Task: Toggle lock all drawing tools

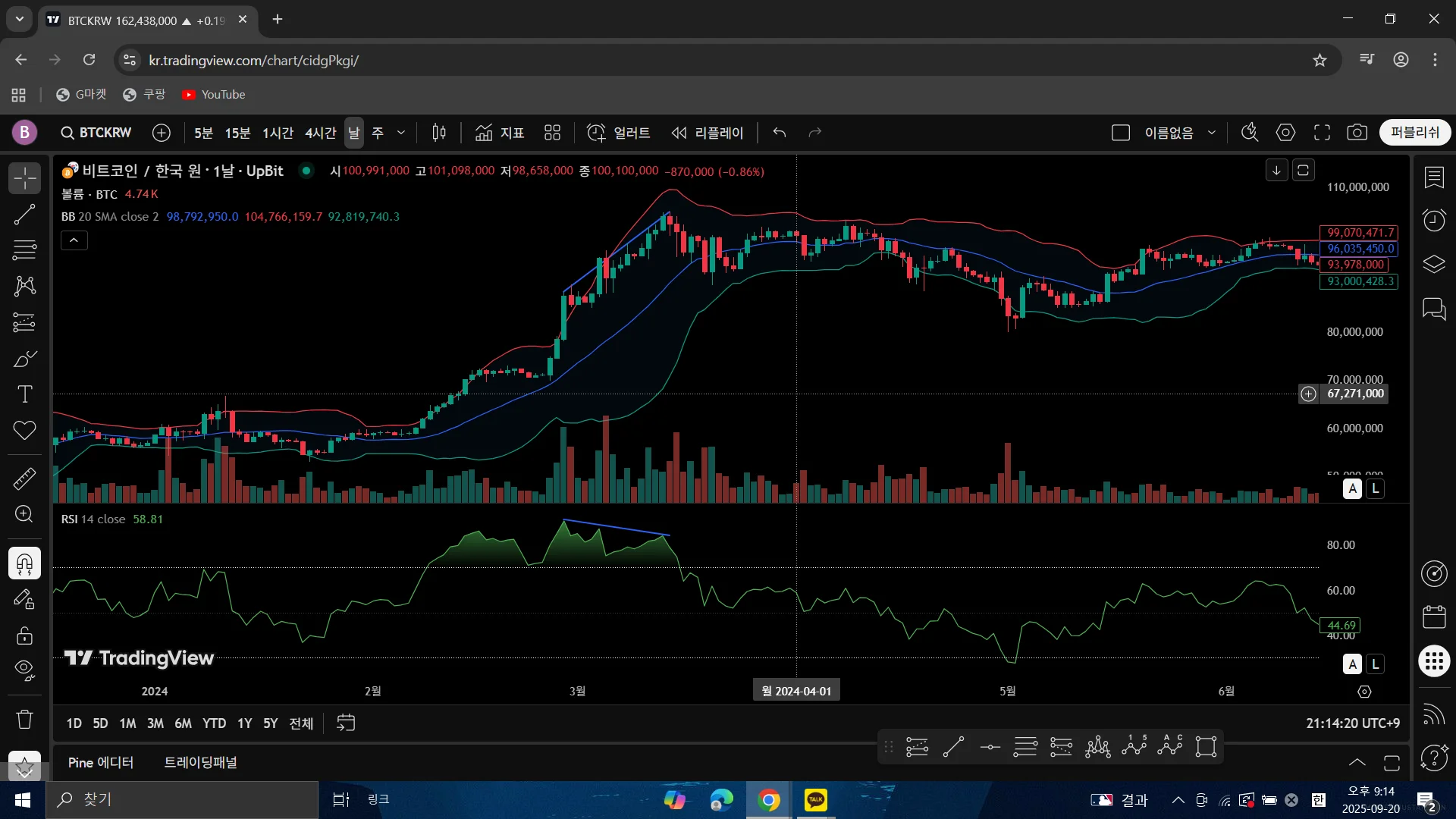Action: click(x=24, y=635)
